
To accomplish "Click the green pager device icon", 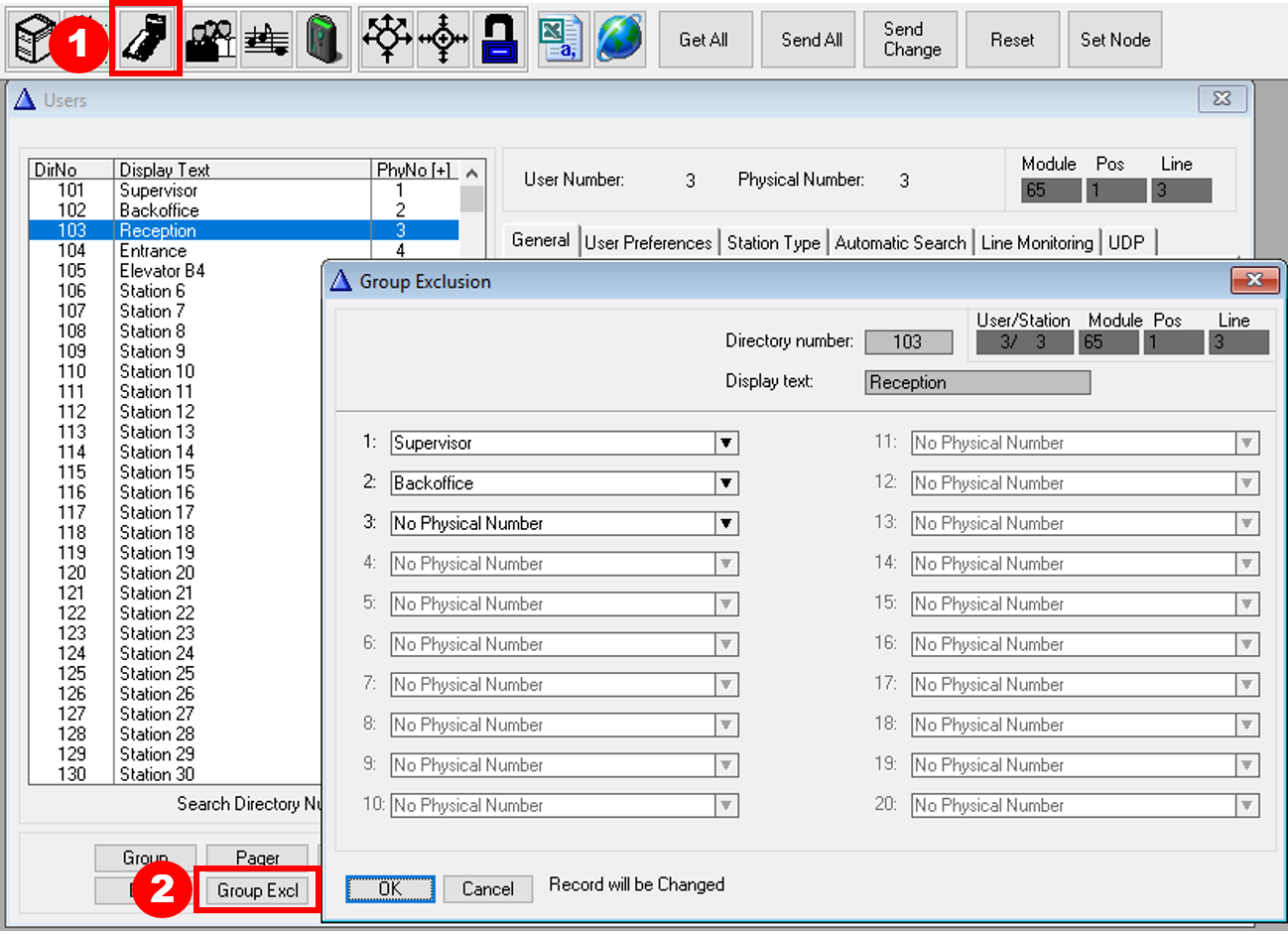I will pos(323,40).
